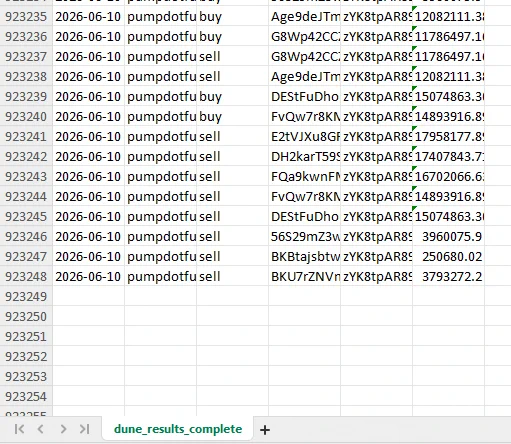The image size is (511, 444).
Task: Select empty row header 923254
Action: point(26,396)
